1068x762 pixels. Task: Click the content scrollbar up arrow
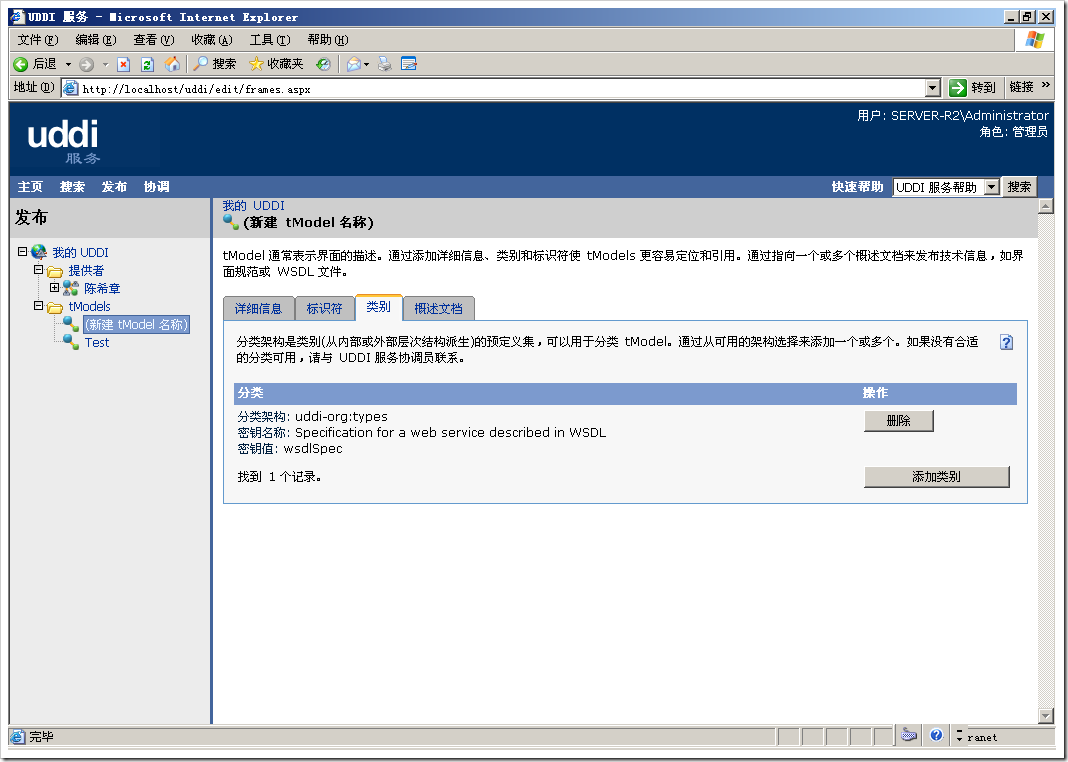click(1046, 206)
